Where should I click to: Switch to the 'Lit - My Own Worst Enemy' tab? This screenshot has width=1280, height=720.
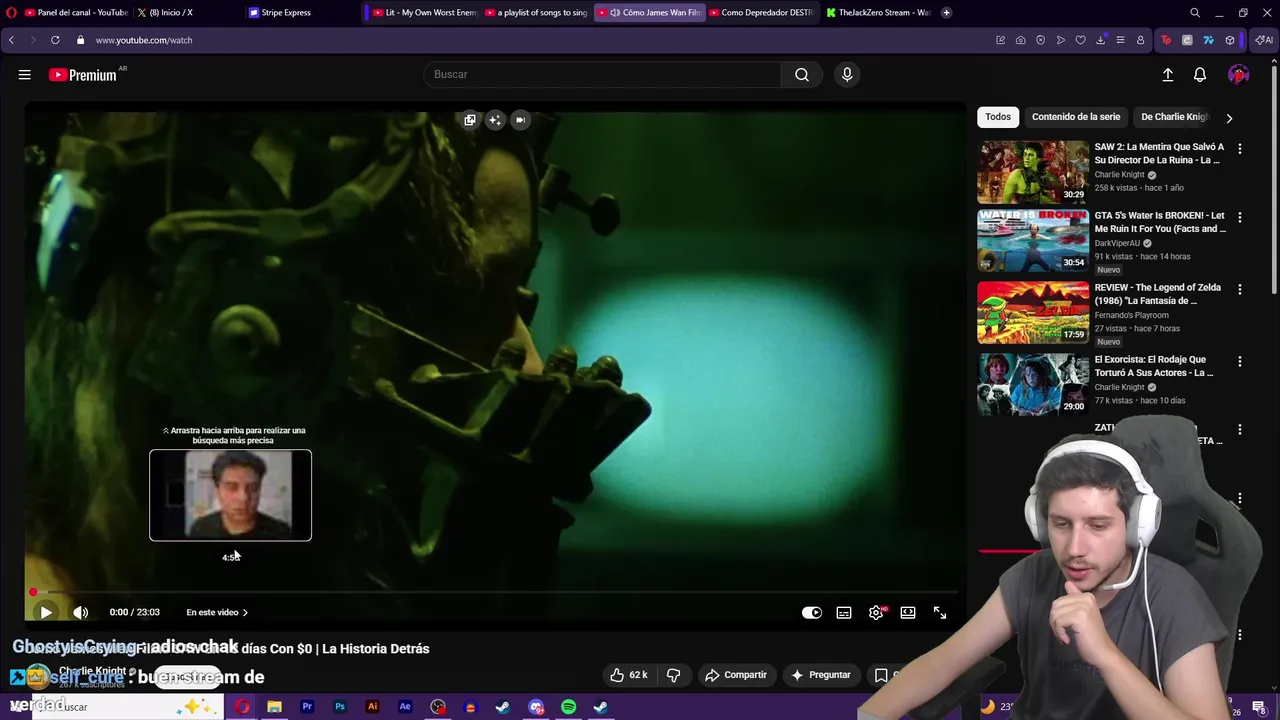pyautogui.click(x=424, y=13)
